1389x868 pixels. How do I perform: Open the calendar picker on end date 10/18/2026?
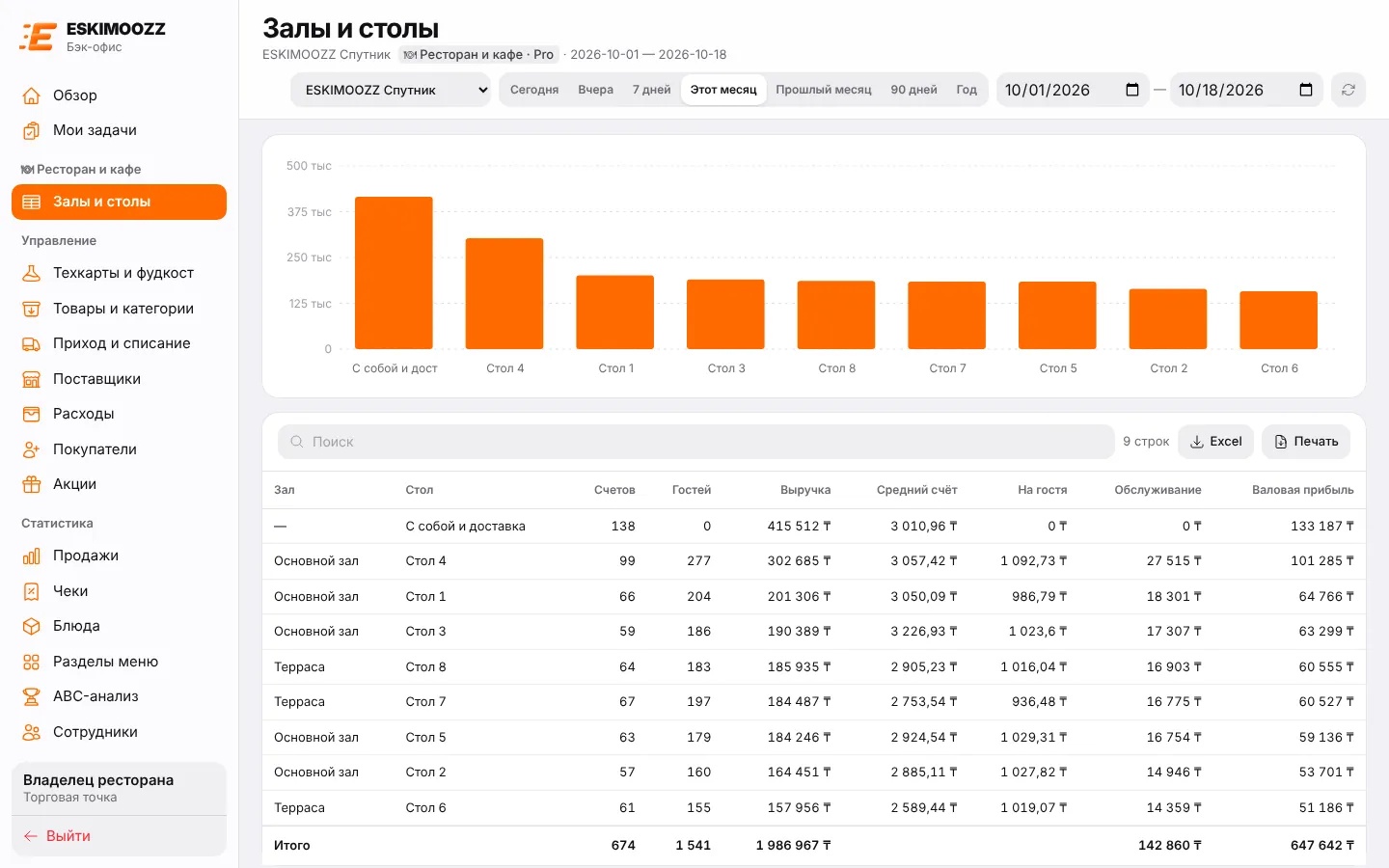[1306, 90]
